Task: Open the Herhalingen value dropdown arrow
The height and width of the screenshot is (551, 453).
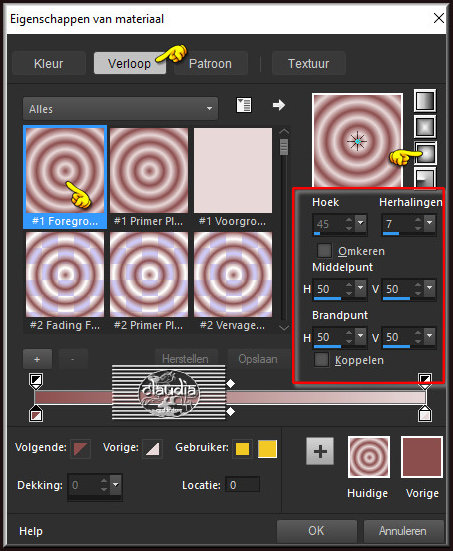Action: pos(429,223)
